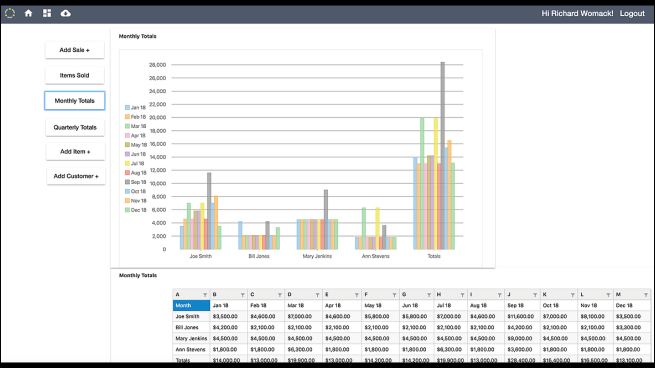Select Bill Jones' $3,300.00 cell
Image resolution: width=655 pixels, height=368 pixels.
point(632,327)
